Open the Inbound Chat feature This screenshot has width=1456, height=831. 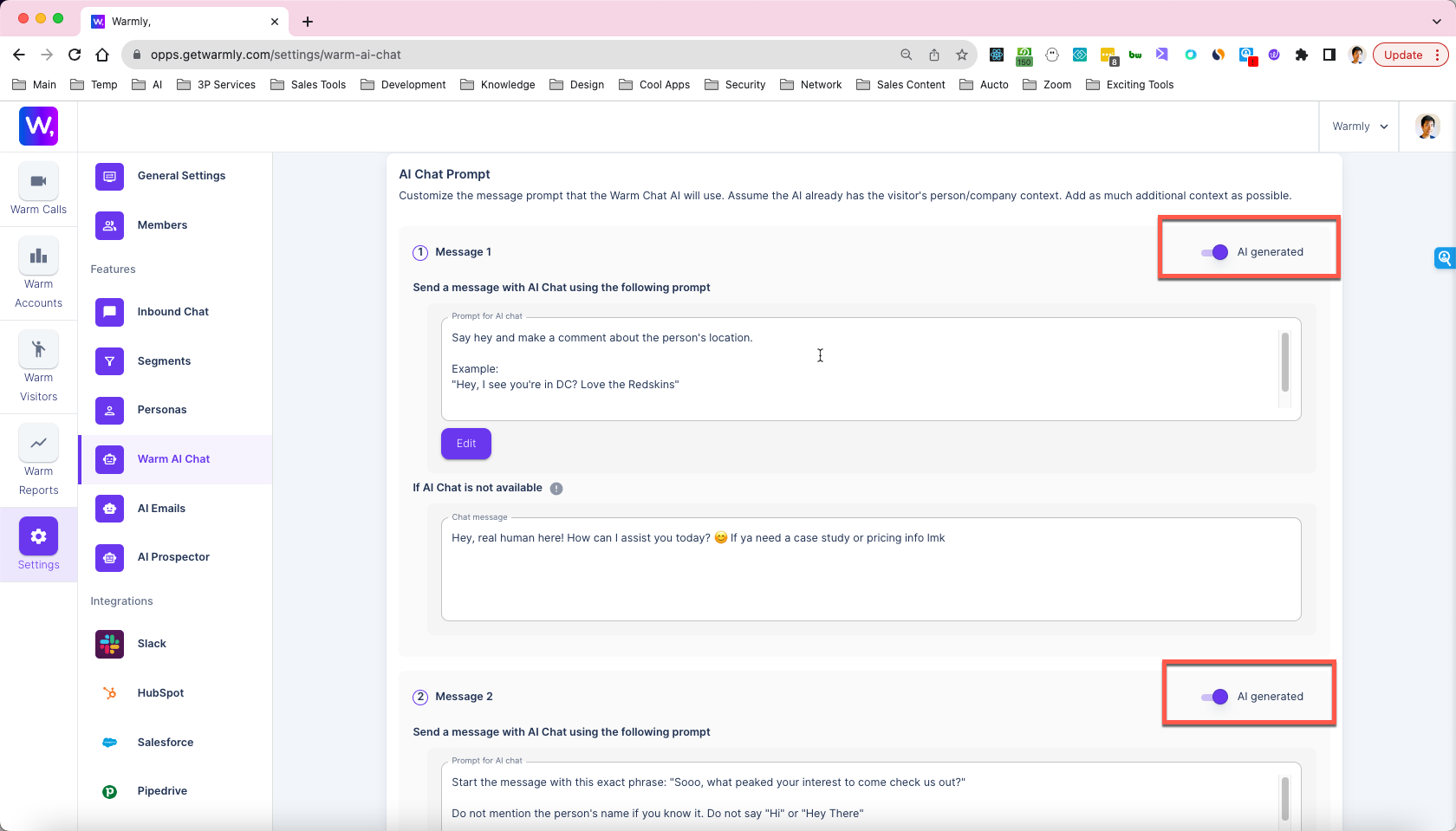coord(172,312)
